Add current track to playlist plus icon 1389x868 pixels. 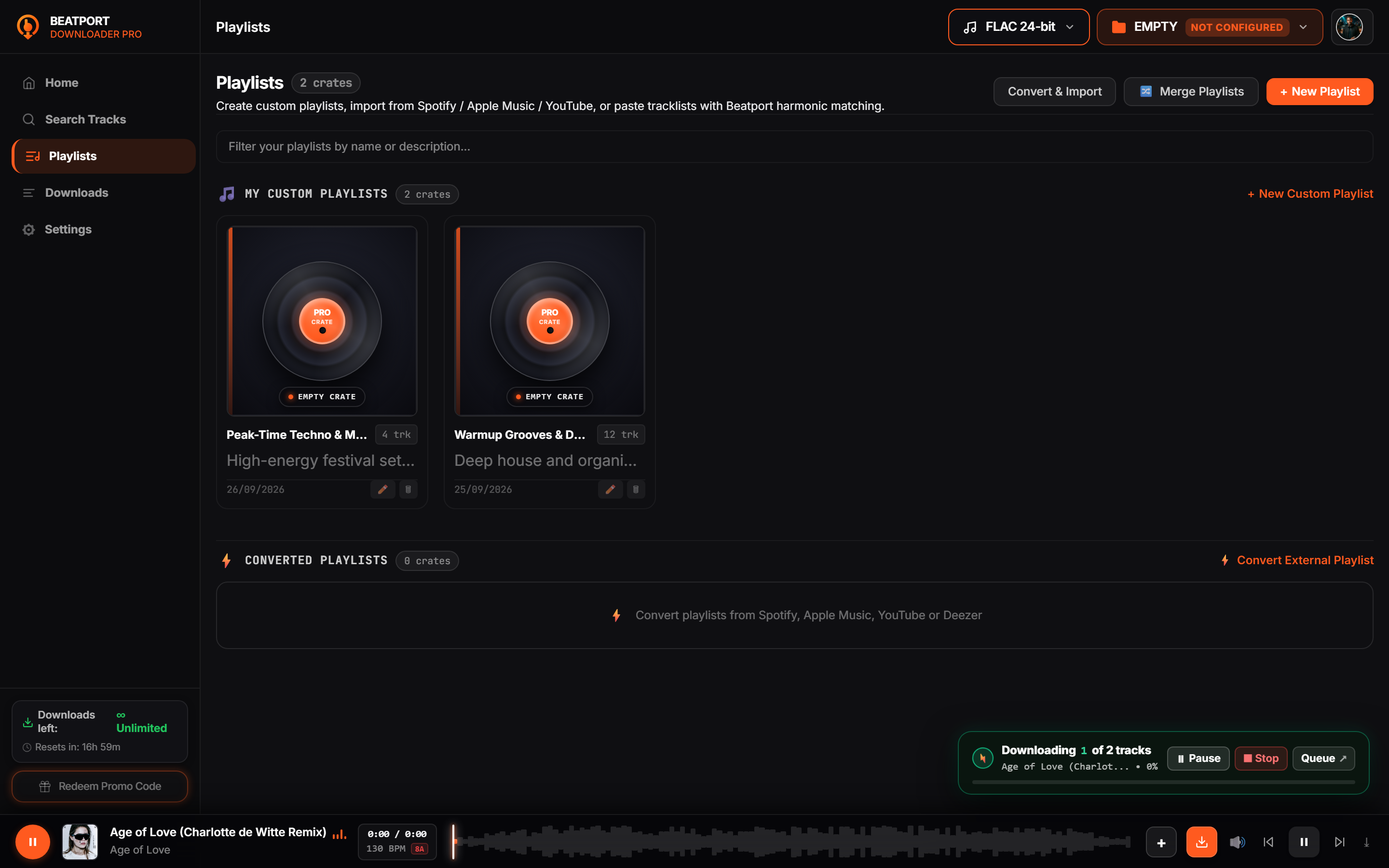tap(1161, 842)
